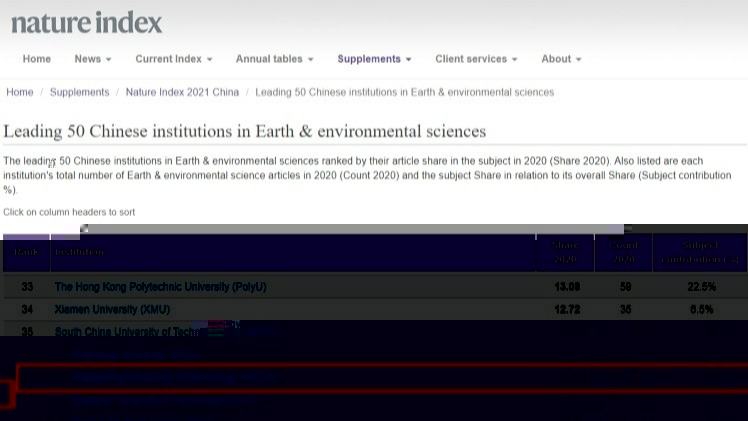This screenshot has width=748, height=421.
Task: Open Nature Index 2021 China breadcrumb
Action: pos(182,92)
